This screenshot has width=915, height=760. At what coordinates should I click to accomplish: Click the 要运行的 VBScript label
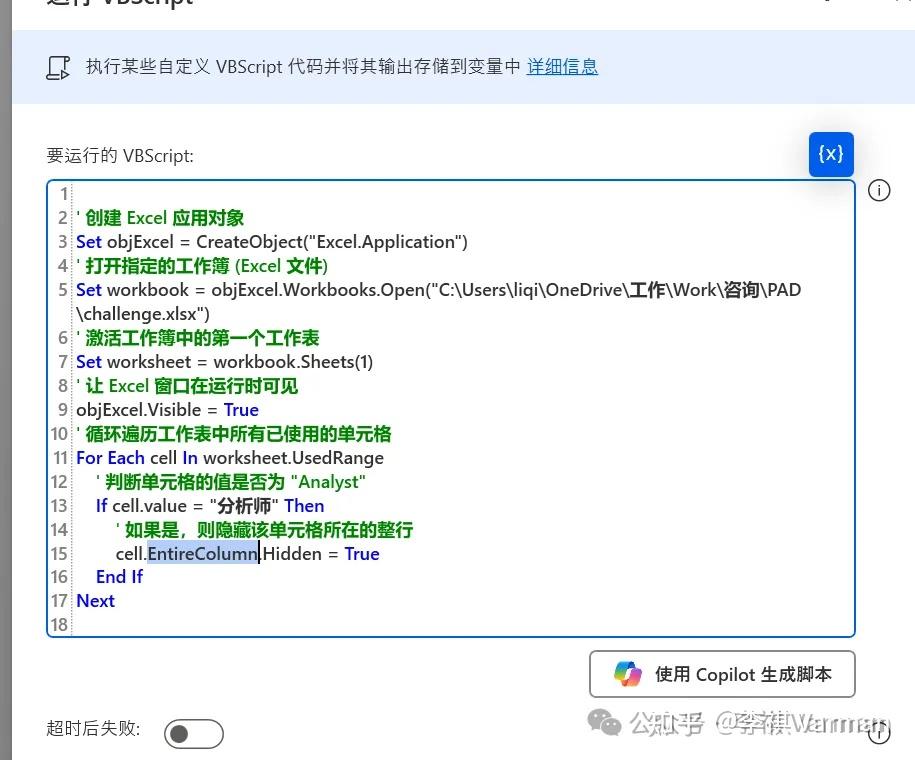[x=116, y=155]
